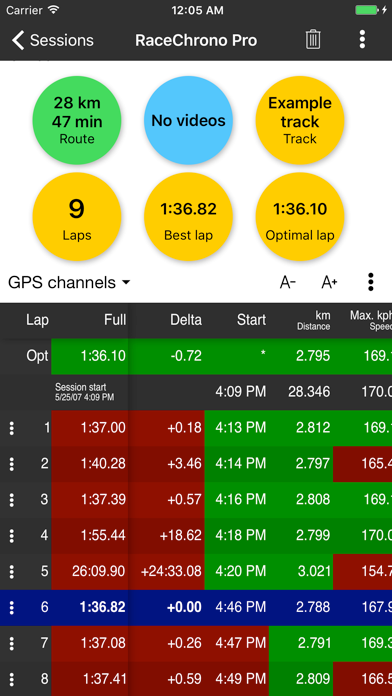Screen dimensions: 392x696
Task: Select start time 4:13 PM cell
Action: 237,428
